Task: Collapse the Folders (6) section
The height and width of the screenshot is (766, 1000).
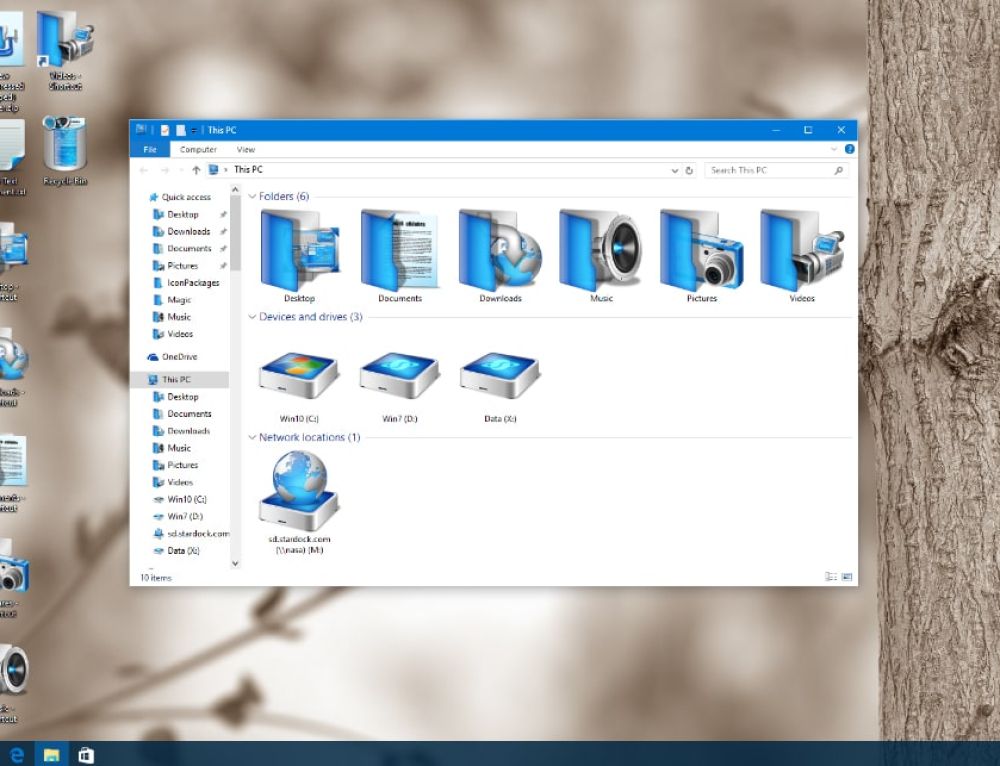Action: (252, 197)
